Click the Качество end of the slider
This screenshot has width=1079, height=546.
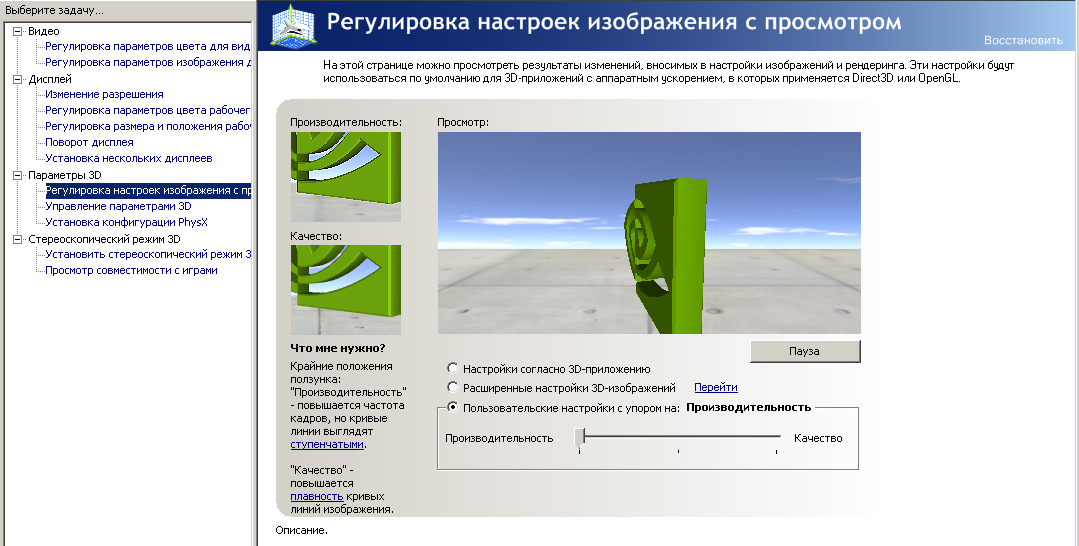coord(776,437)
